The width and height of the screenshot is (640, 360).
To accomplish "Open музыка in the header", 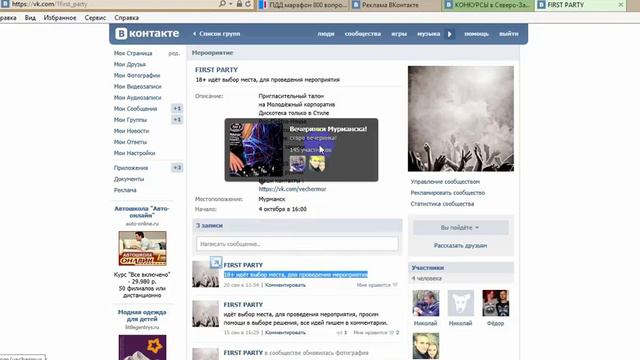I will [428, 34].
